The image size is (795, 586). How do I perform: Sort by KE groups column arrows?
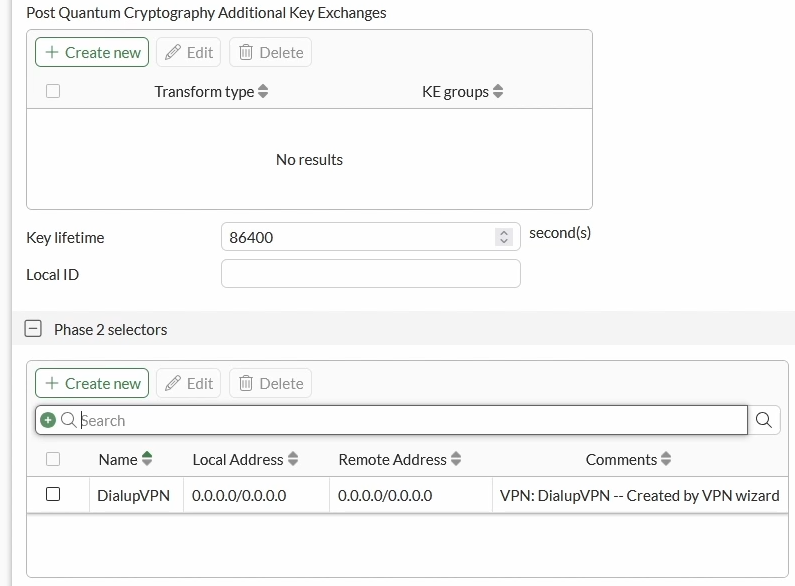tap(498, 91)
